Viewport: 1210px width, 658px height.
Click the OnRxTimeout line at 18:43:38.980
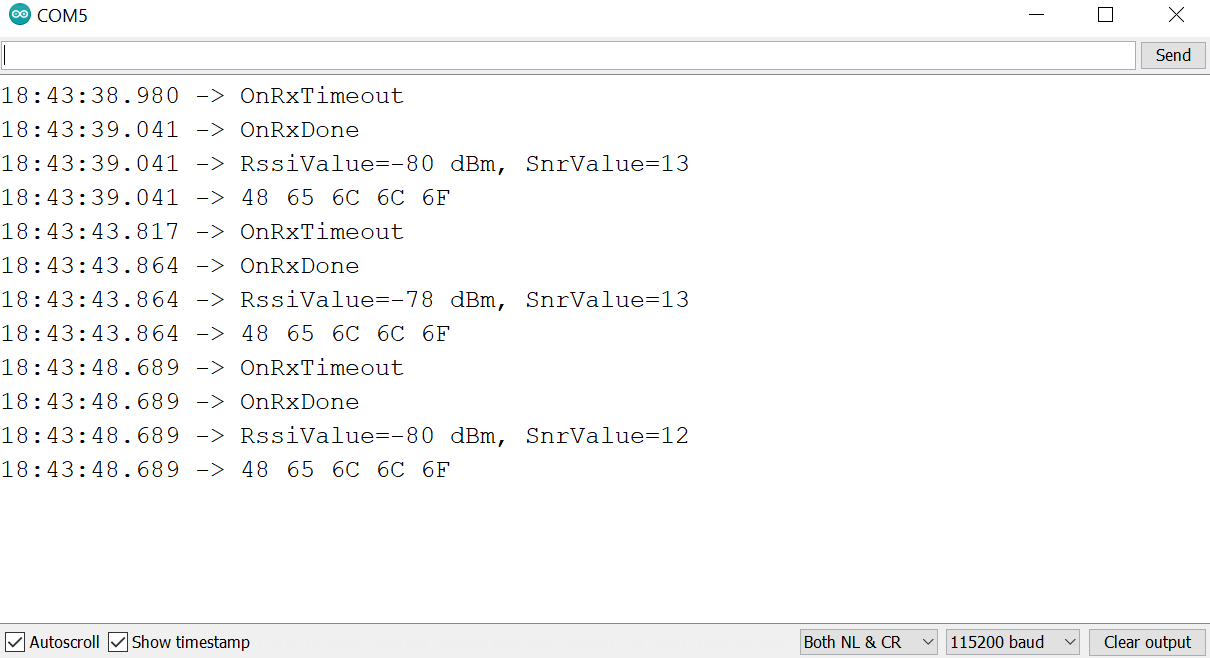202,96
